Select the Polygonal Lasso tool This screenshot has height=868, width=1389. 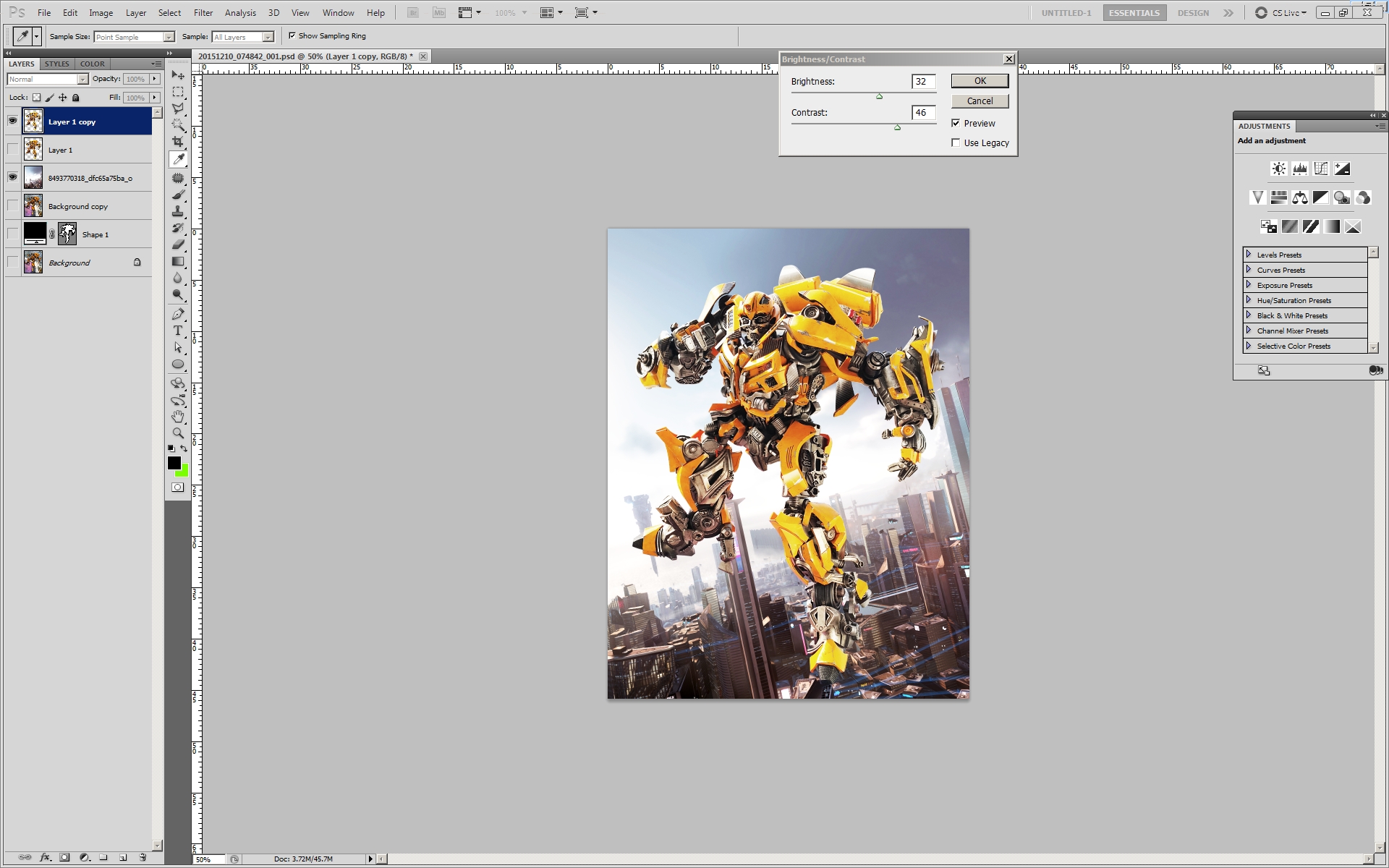point(178,109)
